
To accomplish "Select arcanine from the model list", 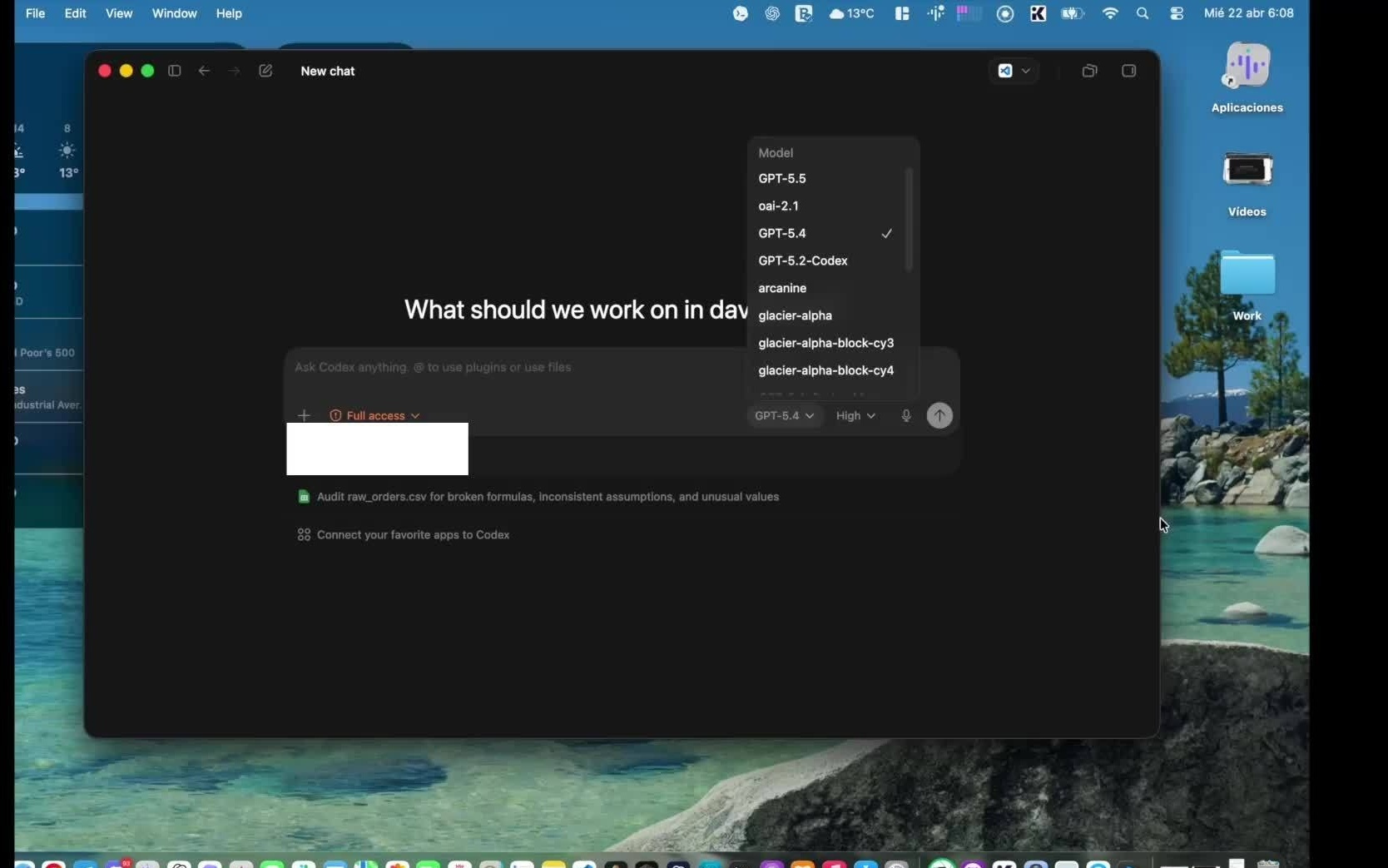I will pos(781,288).
